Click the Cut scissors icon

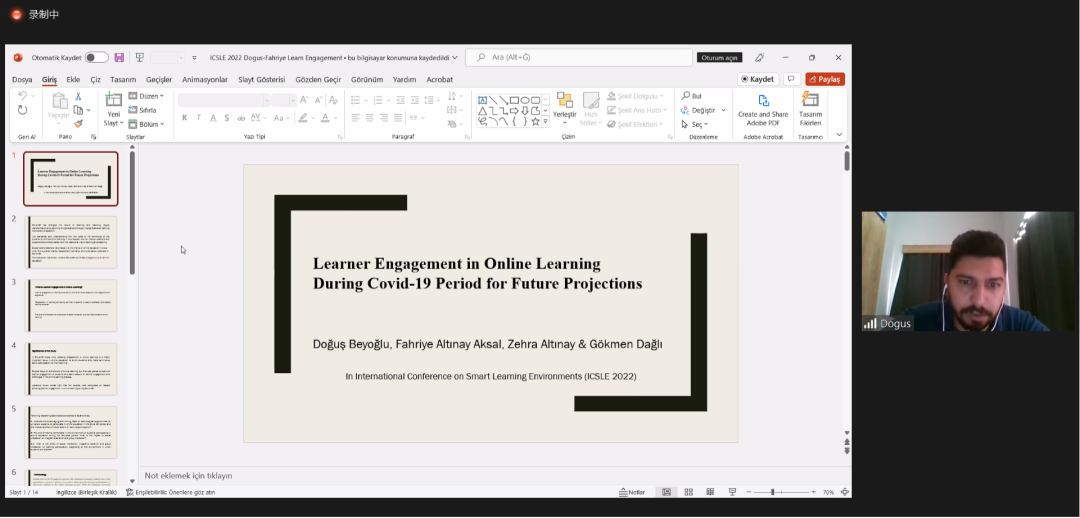pos(78,96)
